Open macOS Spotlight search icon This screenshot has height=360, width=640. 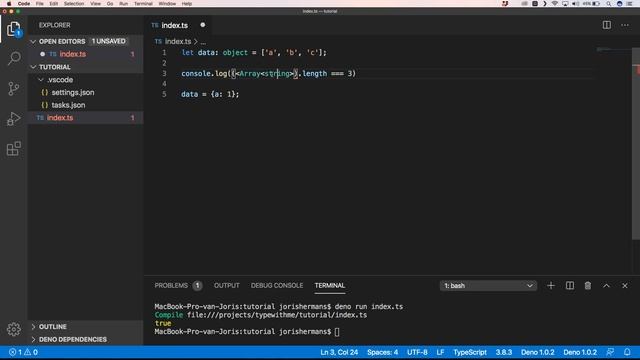tap(608, 4)
